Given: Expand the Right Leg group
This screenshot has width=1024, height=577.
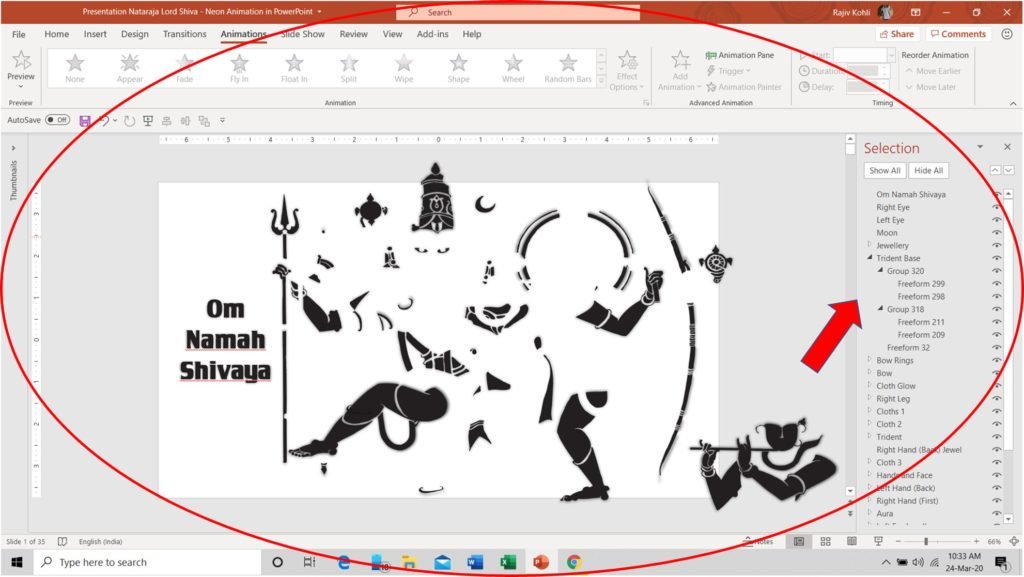Looking at the screenshot, I should pos(869,398).
